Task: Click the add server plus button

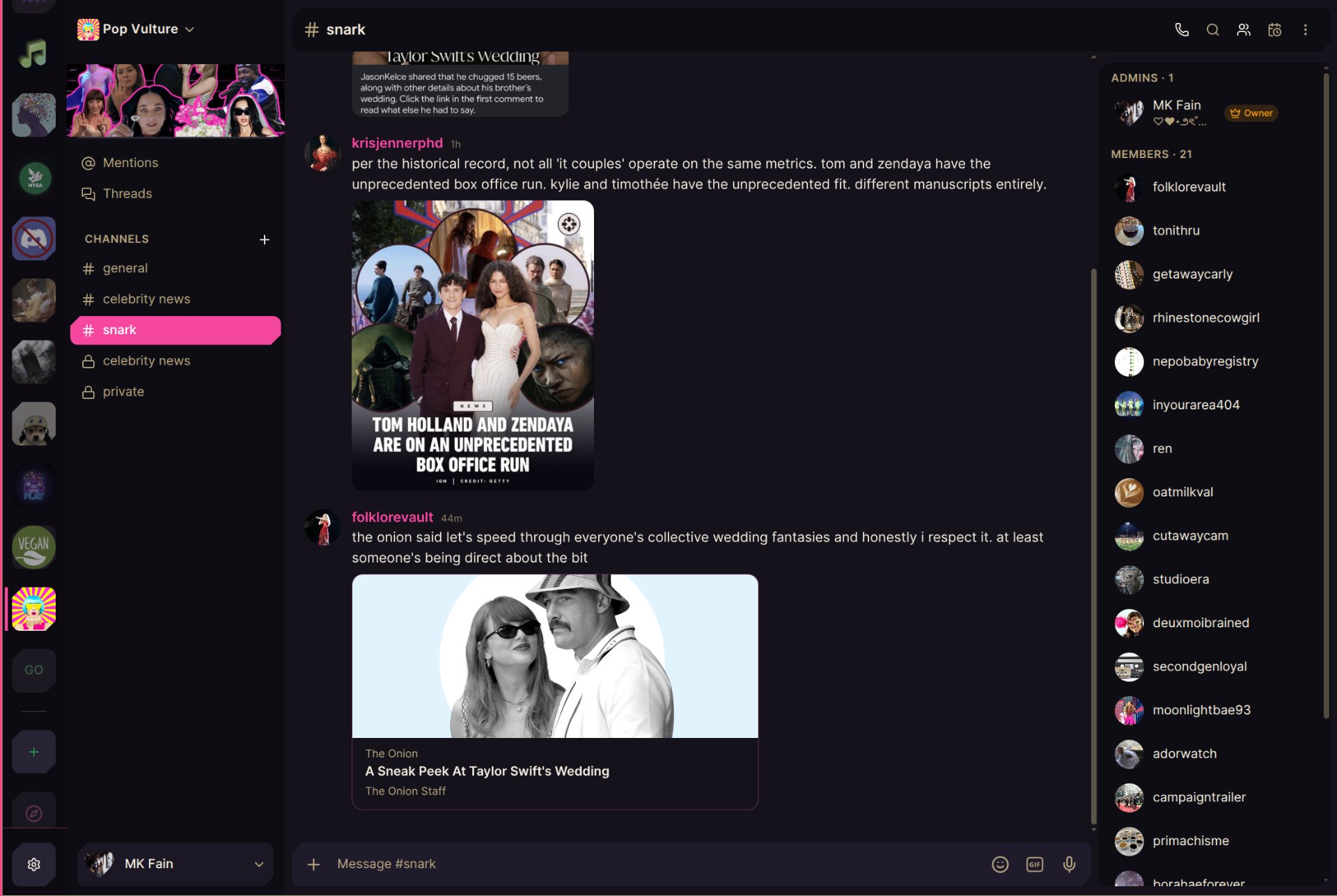Action: [33, 752]
